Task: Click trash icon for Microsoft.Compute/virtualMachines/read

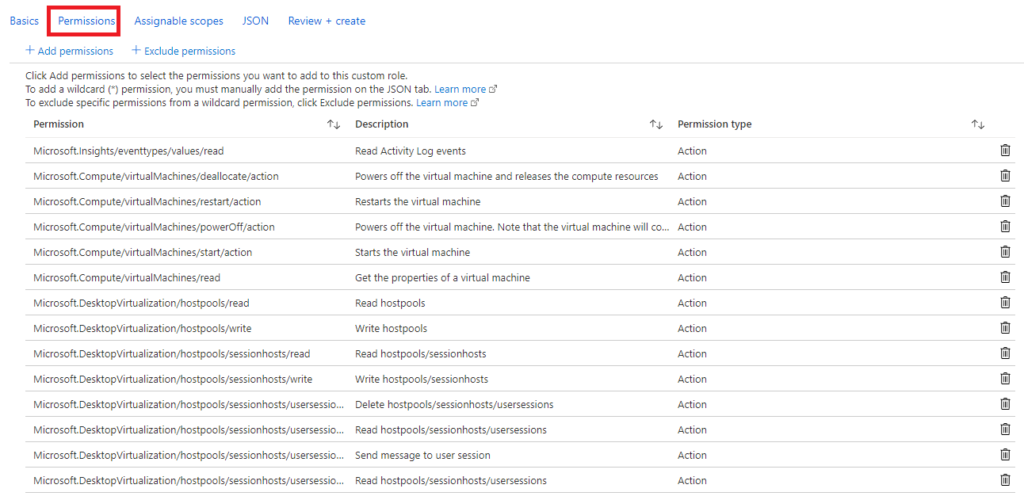Action: 1005,277
